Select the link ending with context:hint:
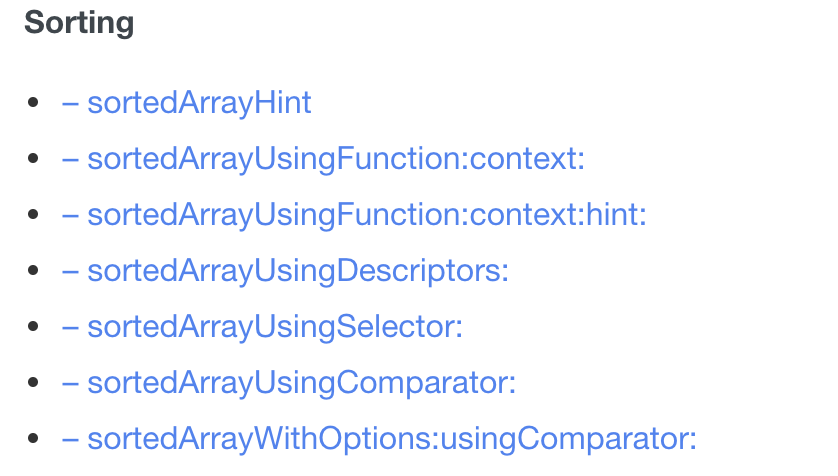Viewport: 838px width, 476px height. [x=354, y=215]
